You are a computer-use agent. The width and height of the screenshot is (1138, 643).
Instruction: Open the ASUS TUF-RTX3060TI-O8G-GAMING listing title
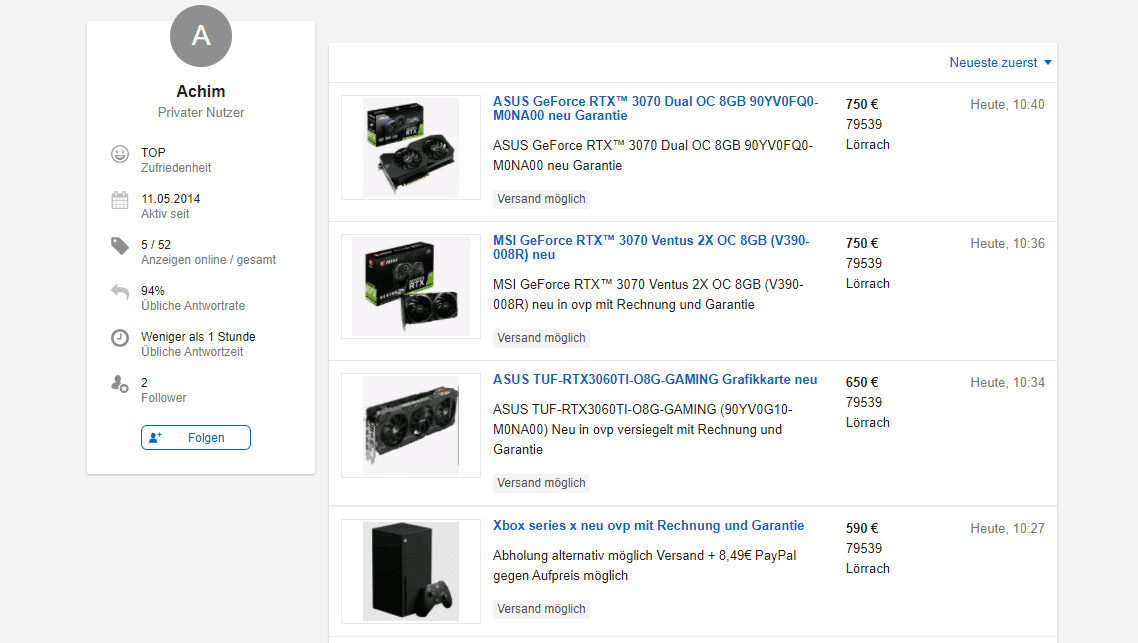[x=655, y=380]
